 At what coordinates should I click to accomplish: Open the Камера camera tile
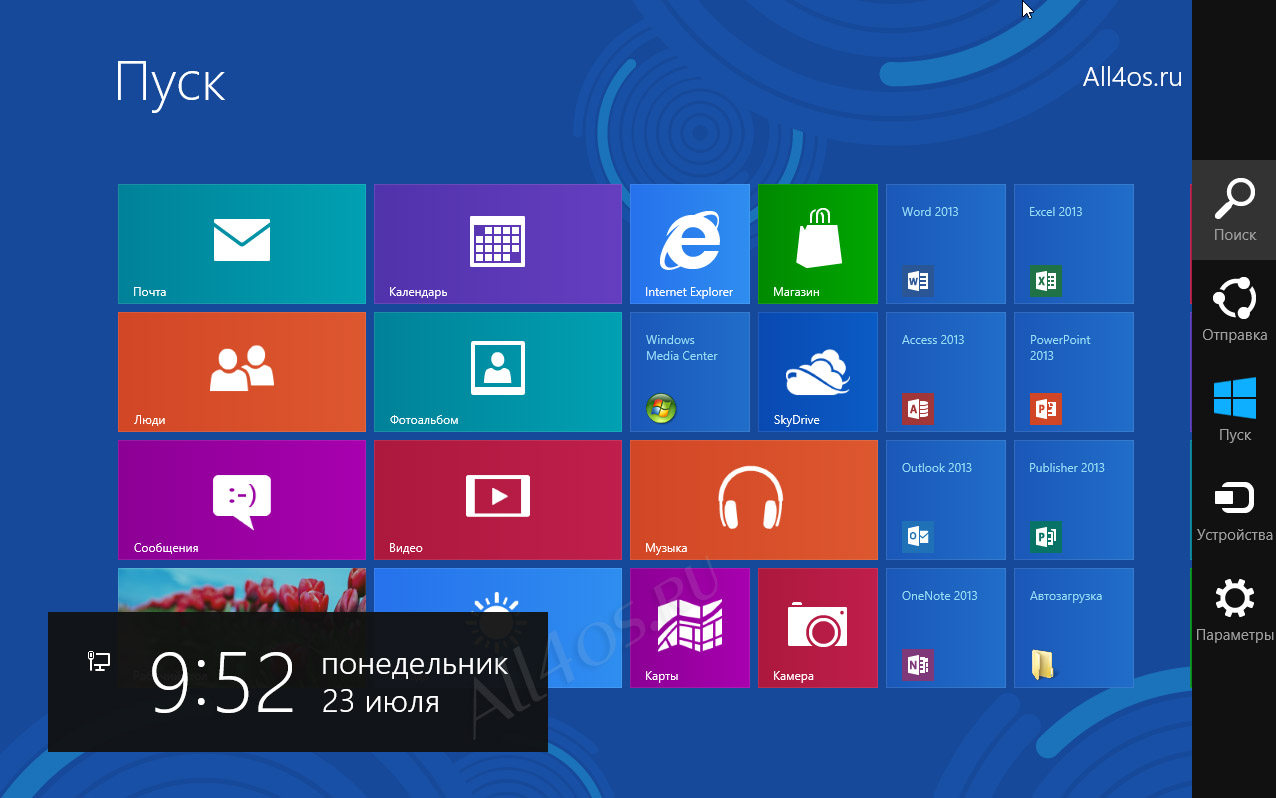pos(818,628)
